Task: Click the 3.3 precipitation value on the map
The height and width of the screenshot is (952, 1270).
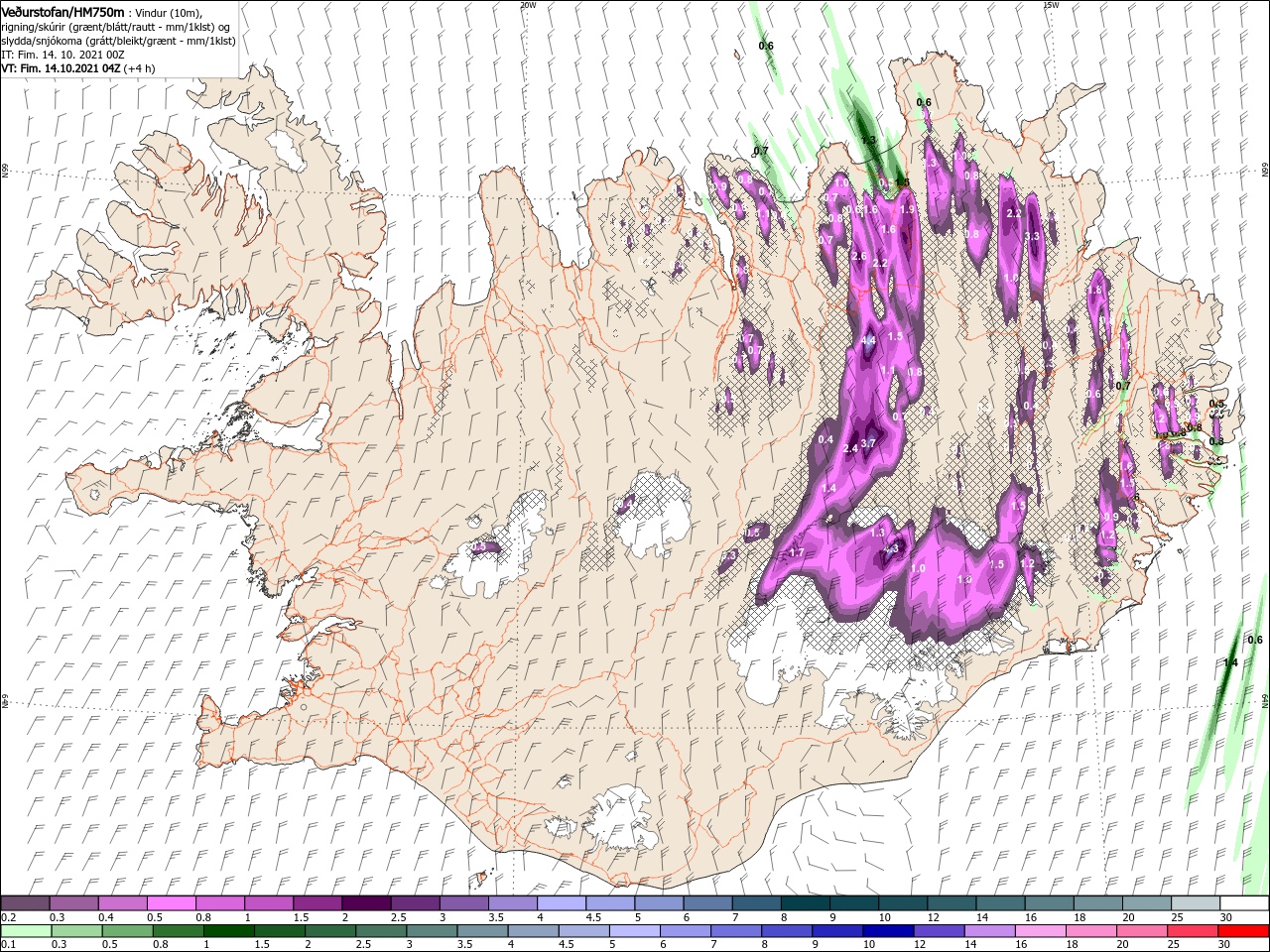Action: [x=1032, y=236]
